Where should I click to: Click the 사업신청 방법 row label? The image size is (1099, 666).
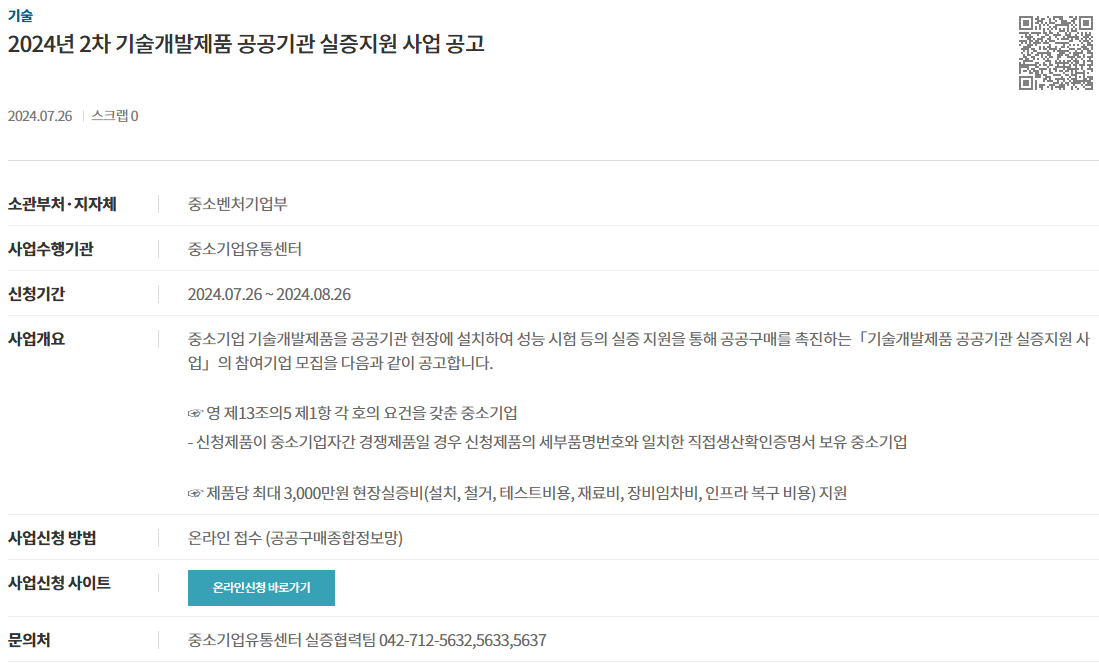pos(52,538)
